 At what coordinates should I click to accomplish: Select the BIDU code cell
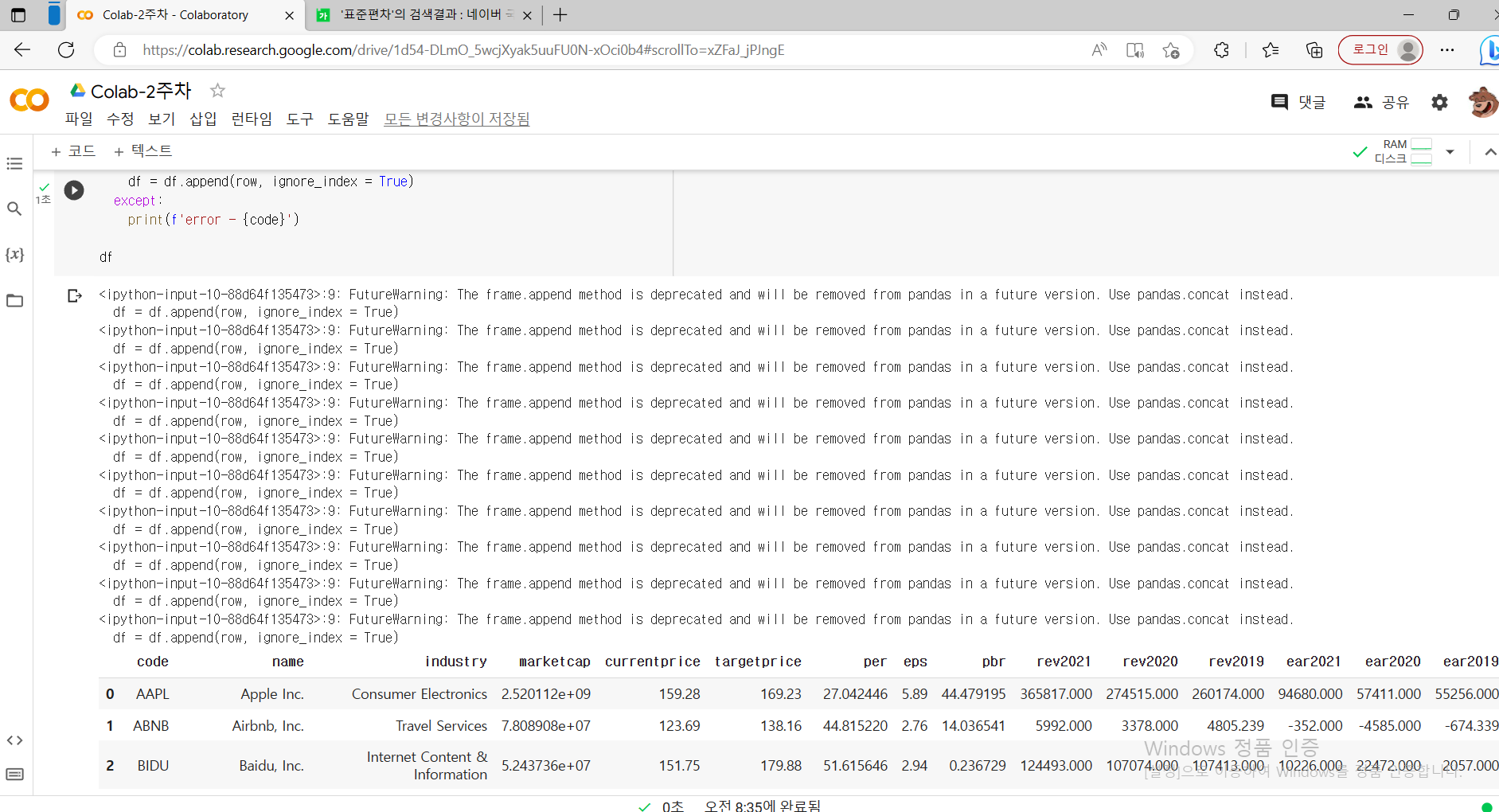[153, 766]
